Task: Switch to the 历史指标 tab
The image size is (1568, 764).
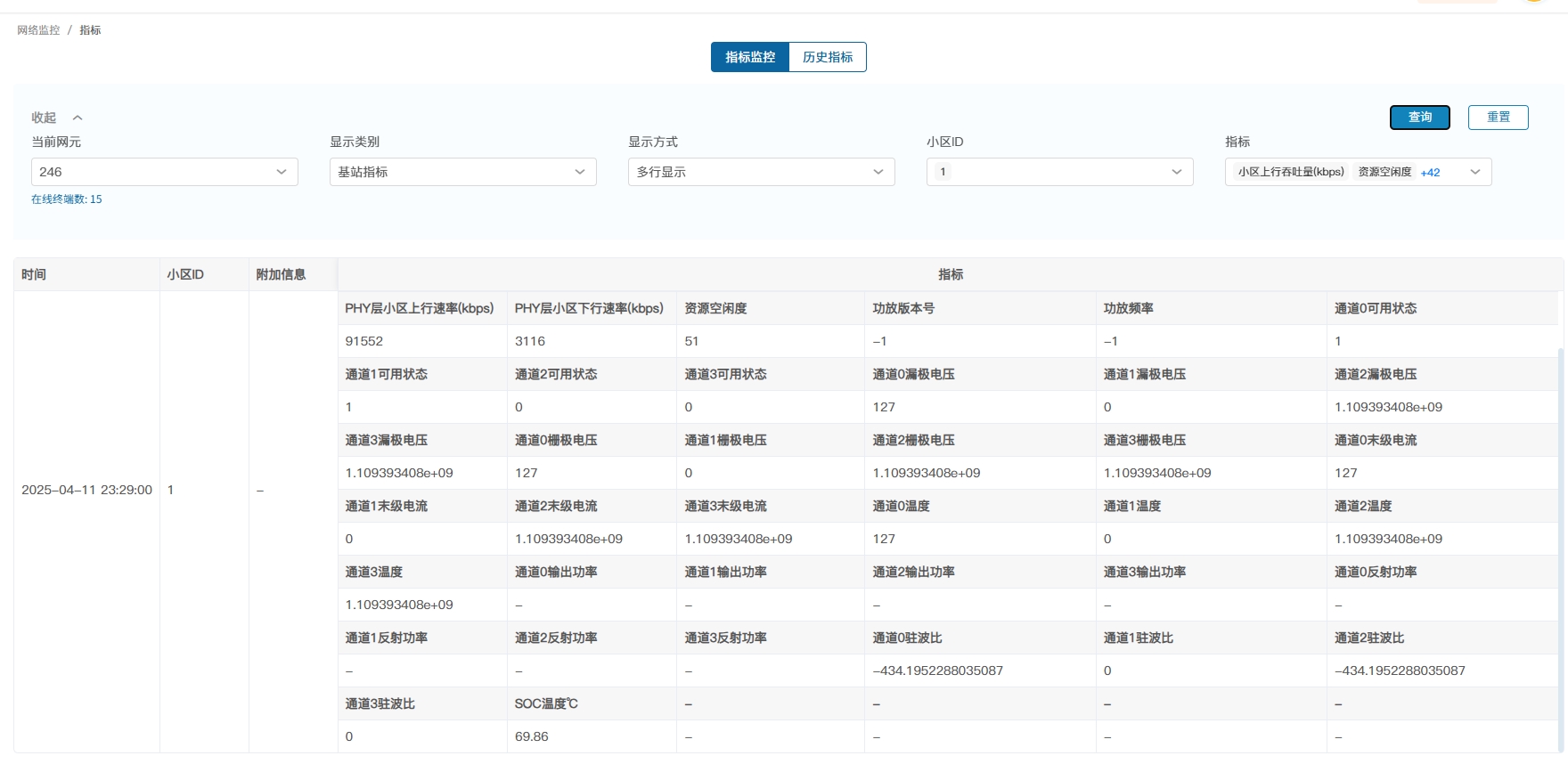Action: (x=828, y=57)
